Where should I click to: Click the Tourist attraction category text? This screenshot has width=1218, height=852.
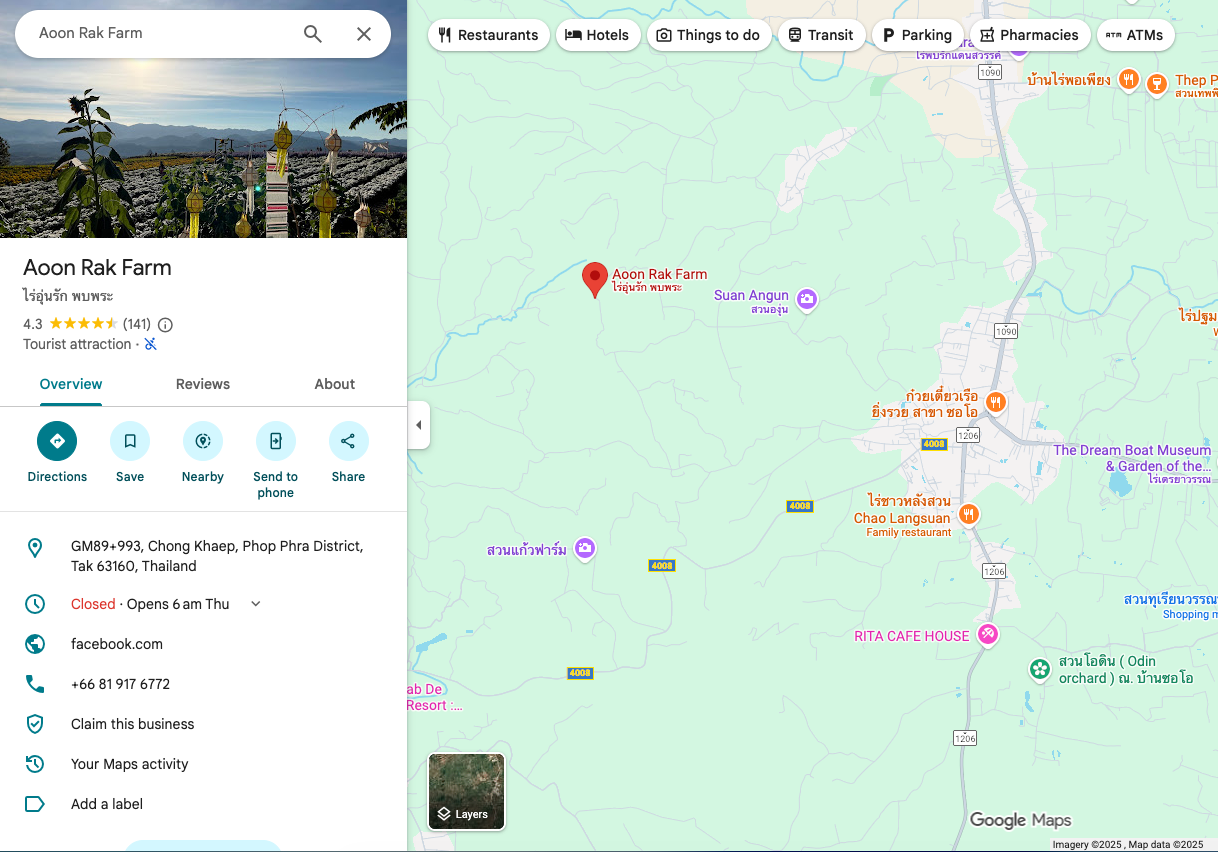[77, 344]
